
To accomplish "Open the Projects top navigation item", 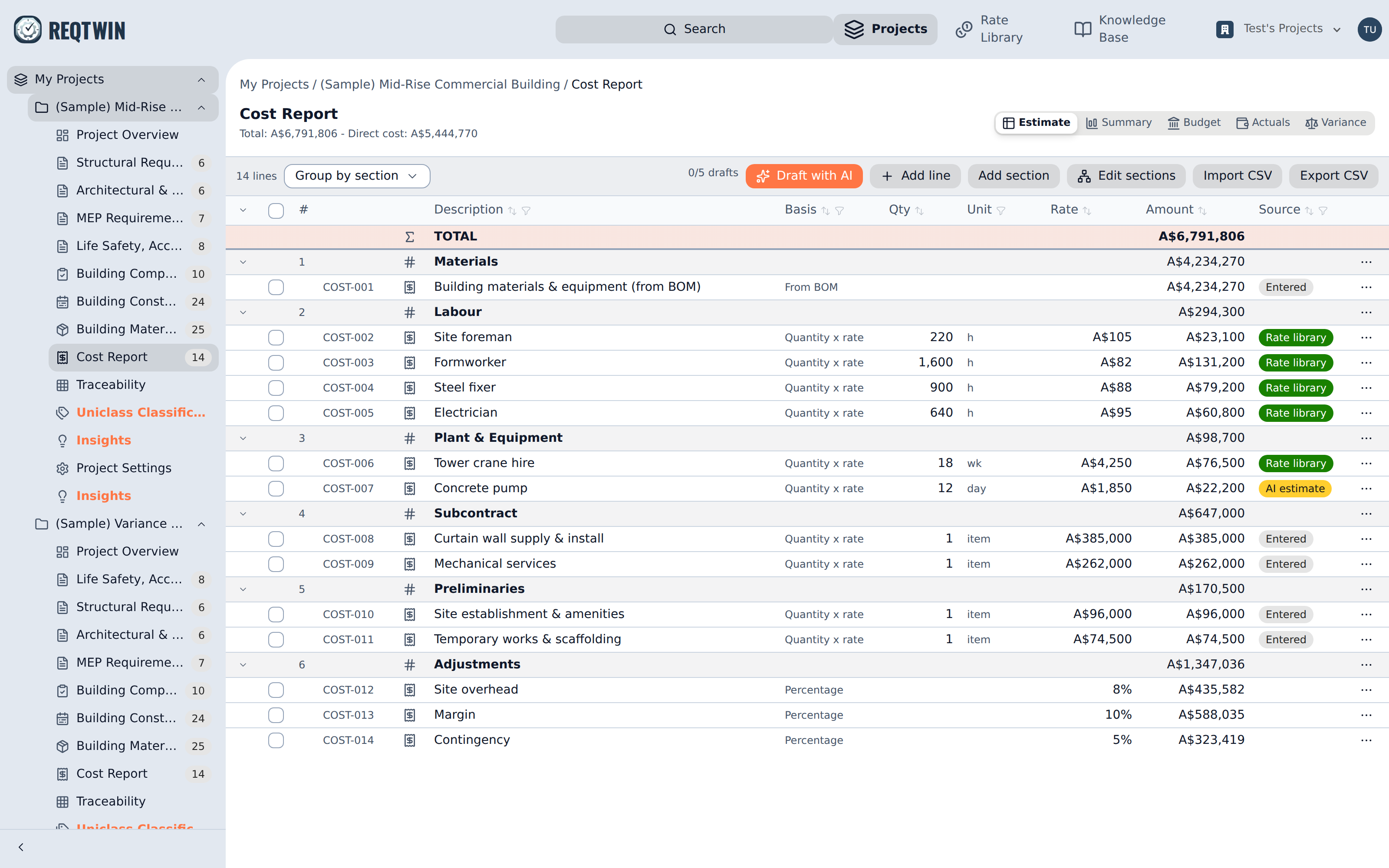I will tap(885, 29).
